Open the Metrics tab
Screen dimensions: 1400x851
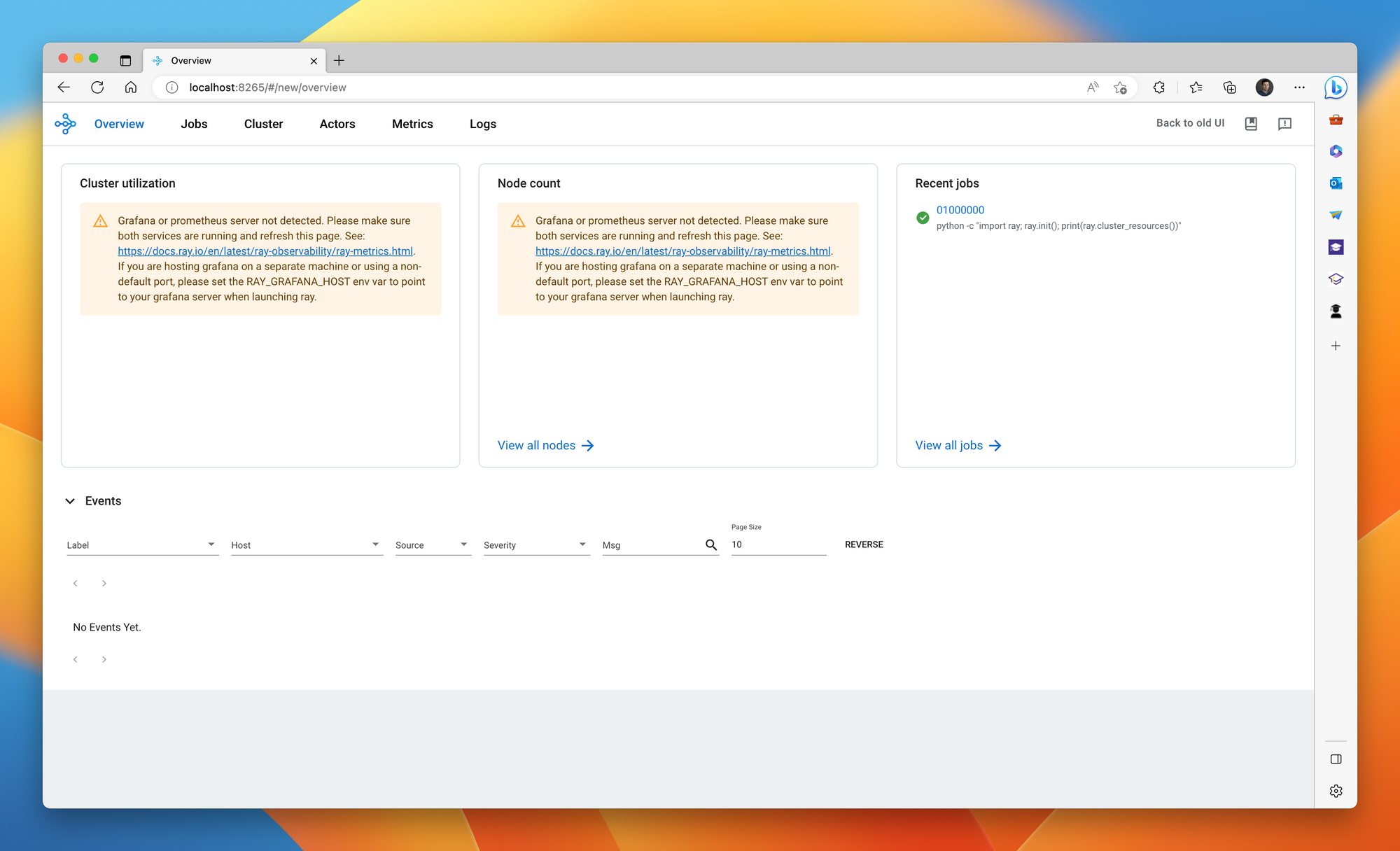pos(412,124)
